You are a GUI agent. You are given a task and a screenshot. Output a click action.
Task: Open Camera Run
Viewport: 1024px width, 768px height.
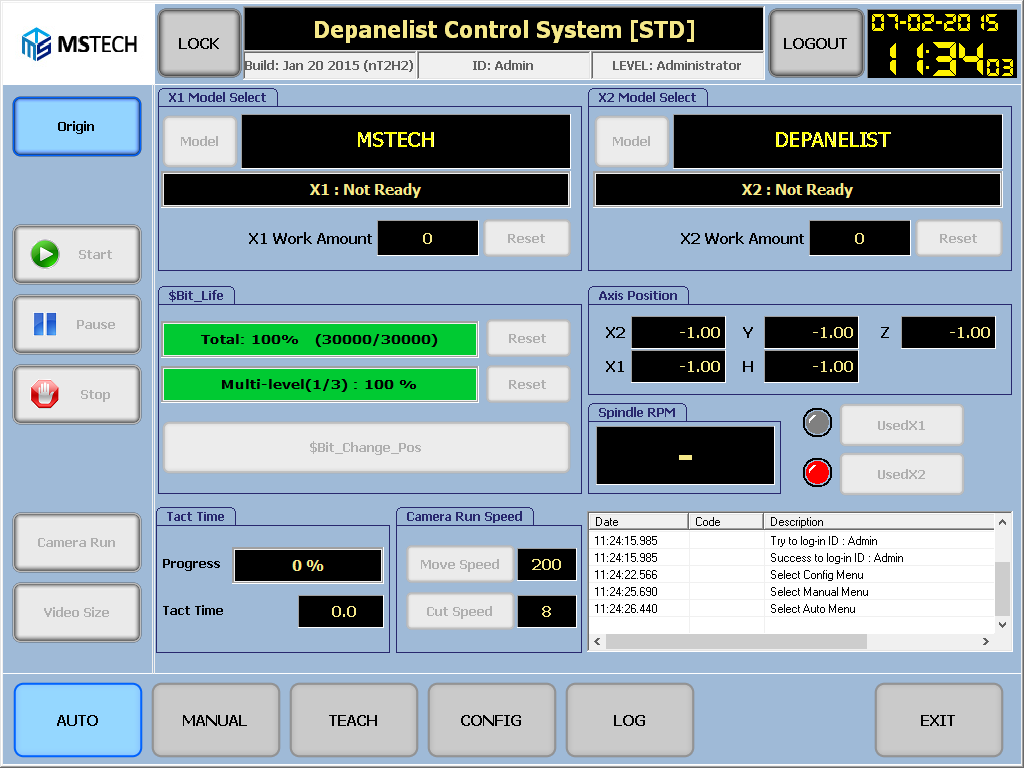point(76,542)
